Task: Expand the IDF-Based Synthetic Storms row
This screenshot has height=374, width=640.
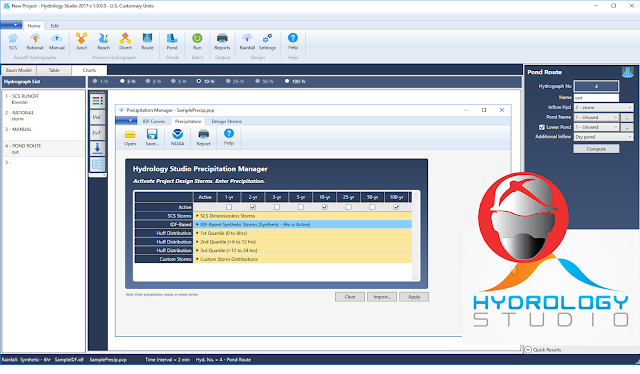Action: click(x=197, y=224)
